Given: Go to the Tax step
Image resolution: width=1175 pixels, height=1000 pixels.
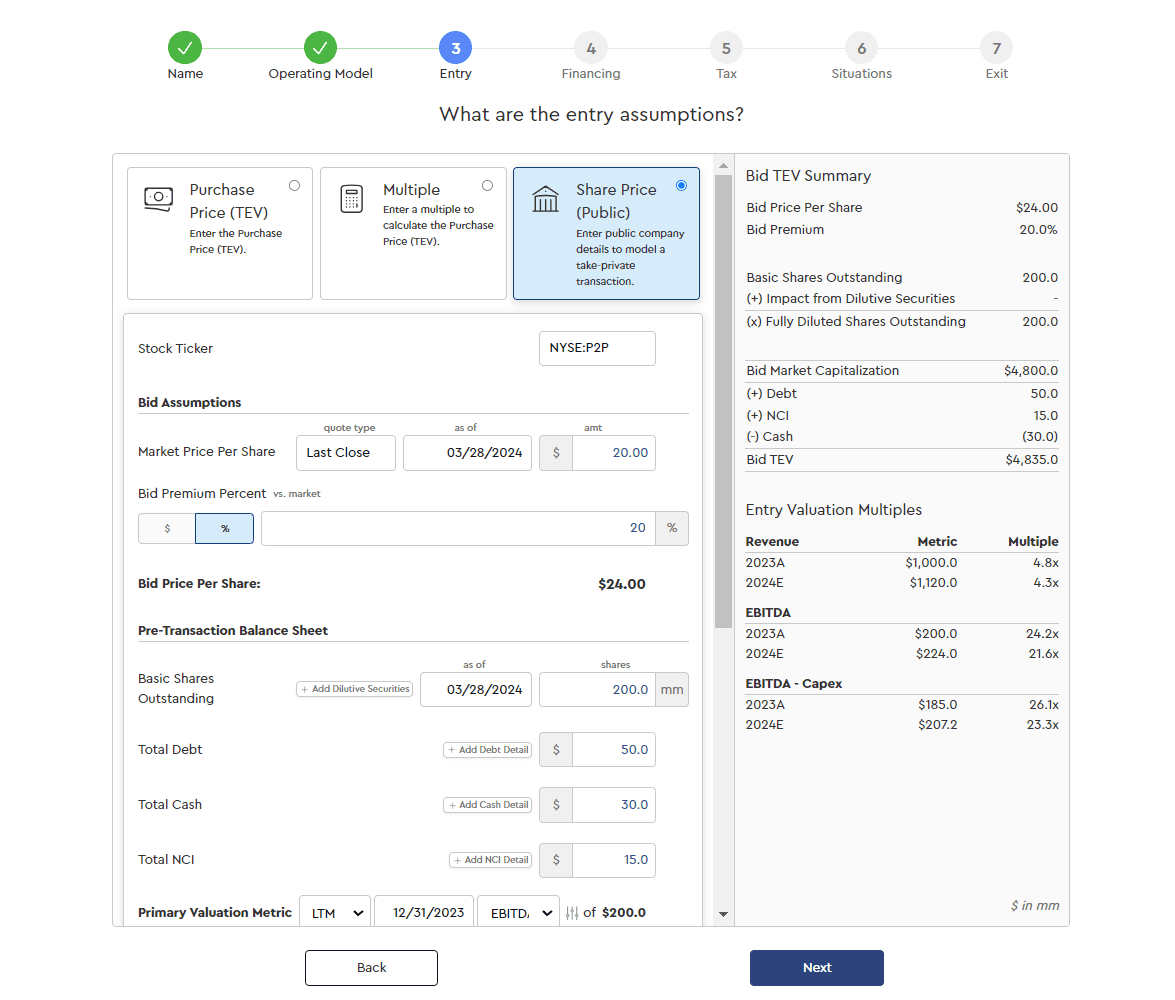Looking at the screenshot, I should pyautogui.click(x=726, y=48).
